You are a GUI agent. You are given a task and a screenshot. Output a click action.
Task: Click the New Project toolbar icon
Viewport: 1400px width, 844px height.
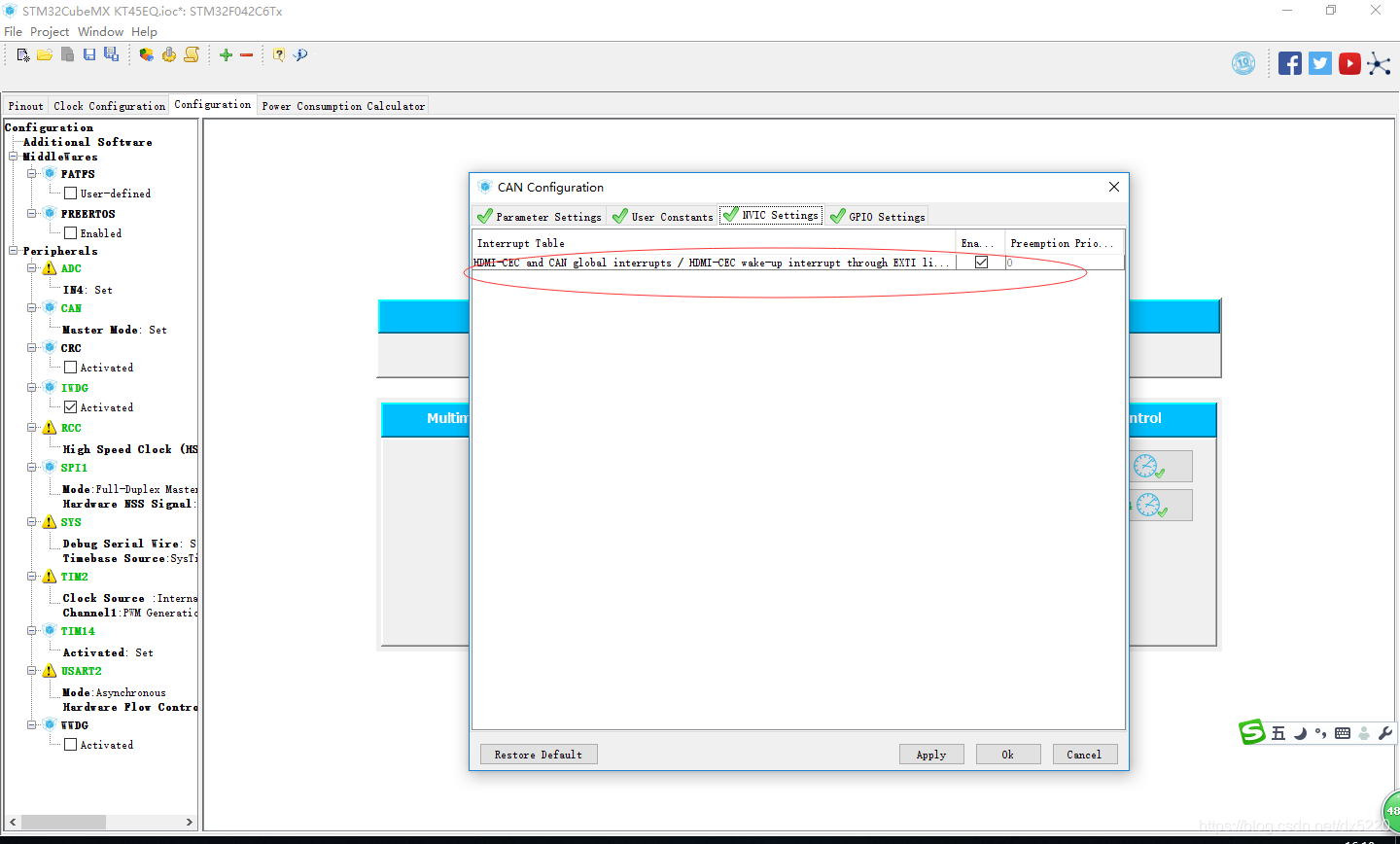(23, 55)
